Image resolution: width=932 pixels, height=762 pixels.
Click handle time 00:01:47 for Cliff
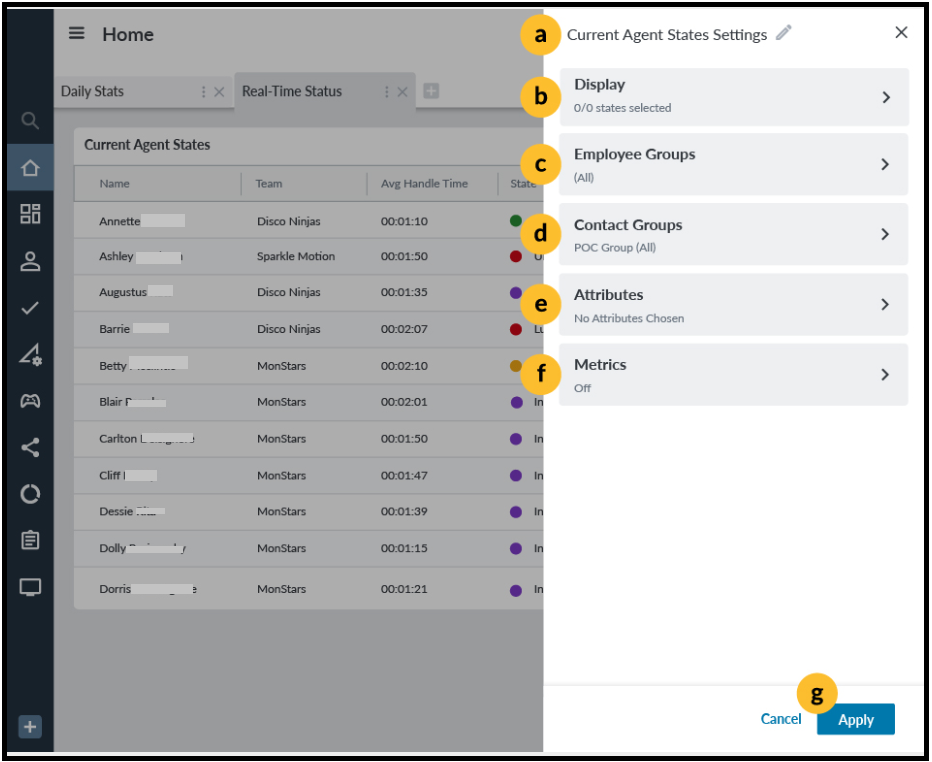pos(404,476)
